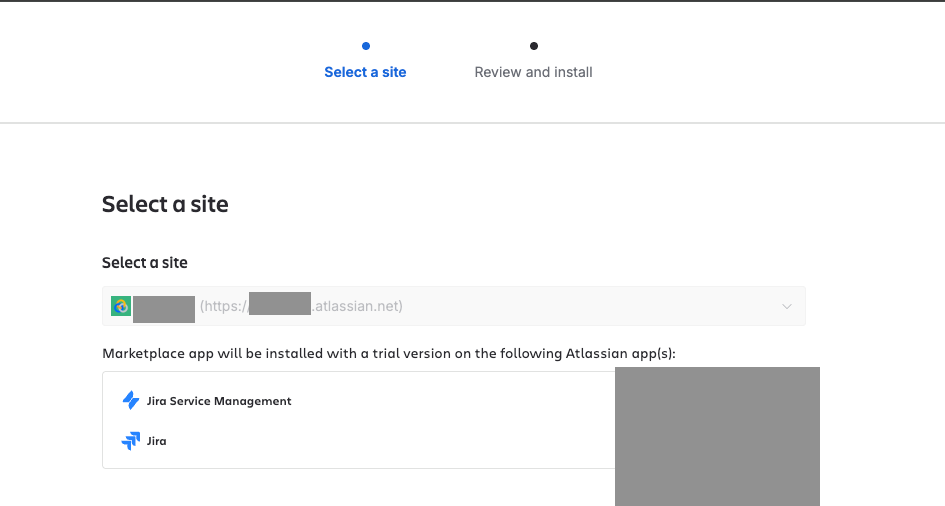Click the Marketplace app trial notice text
Screen dimensions: 945x506
(x=389, y=354)
